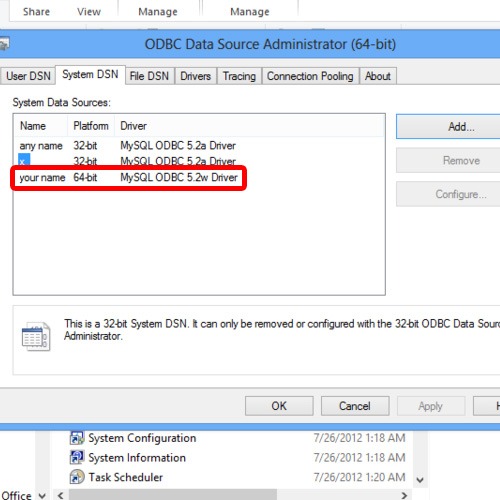The image size is (500, 500).
Task: Select Task Scheduler file name in Explorer
Action: click(126, 477)
